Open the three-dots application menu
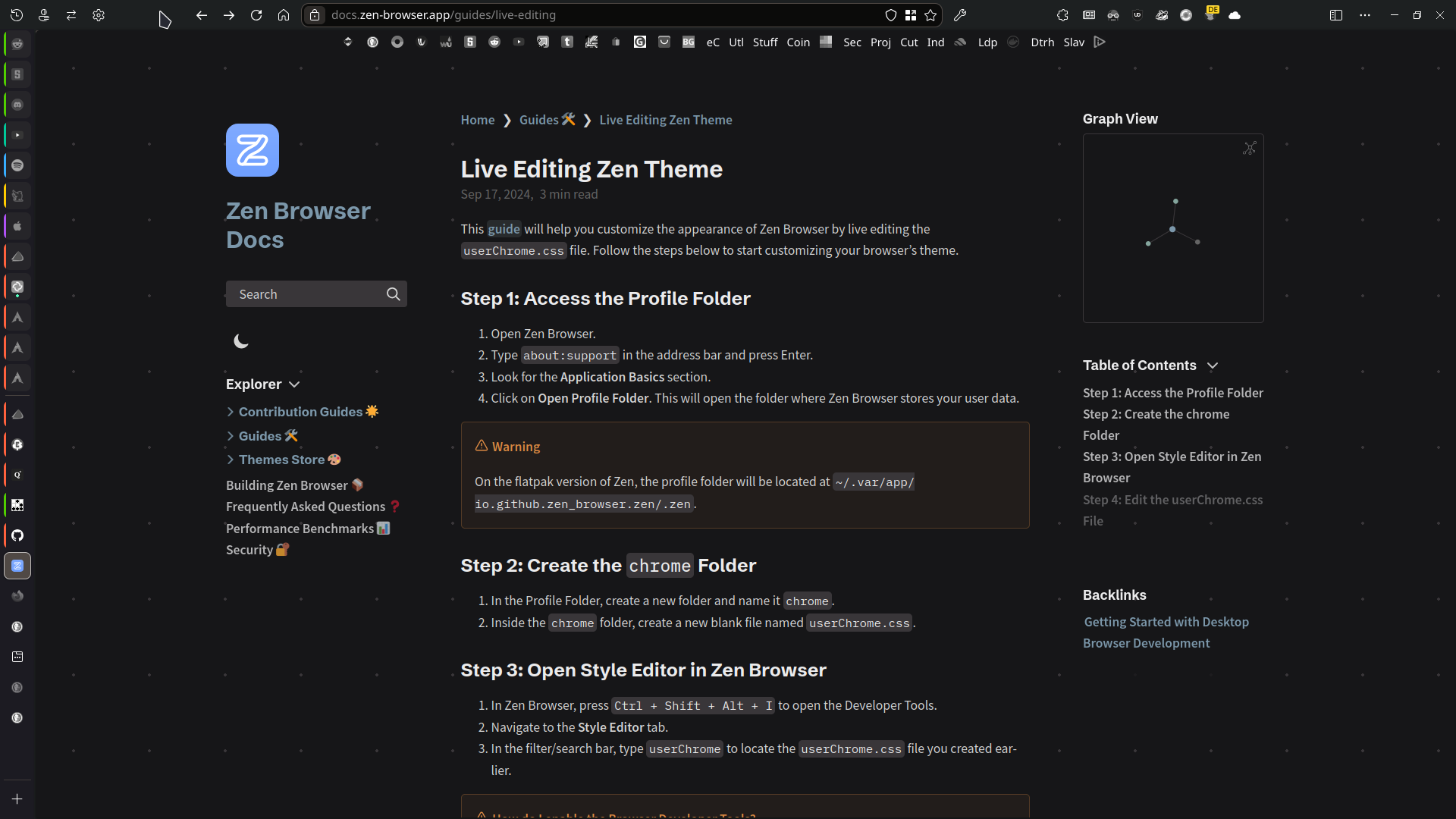 (1365, 15)
